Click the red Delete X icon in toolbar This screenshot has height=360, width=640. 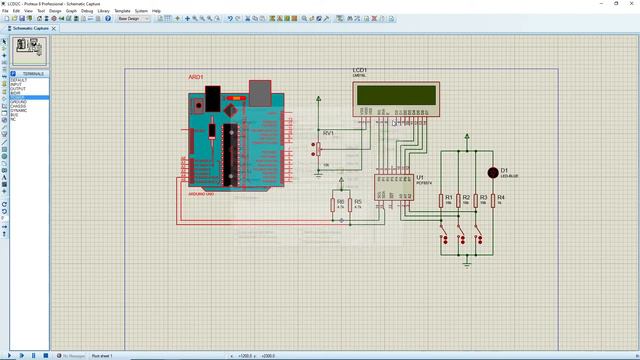point(374,18)
